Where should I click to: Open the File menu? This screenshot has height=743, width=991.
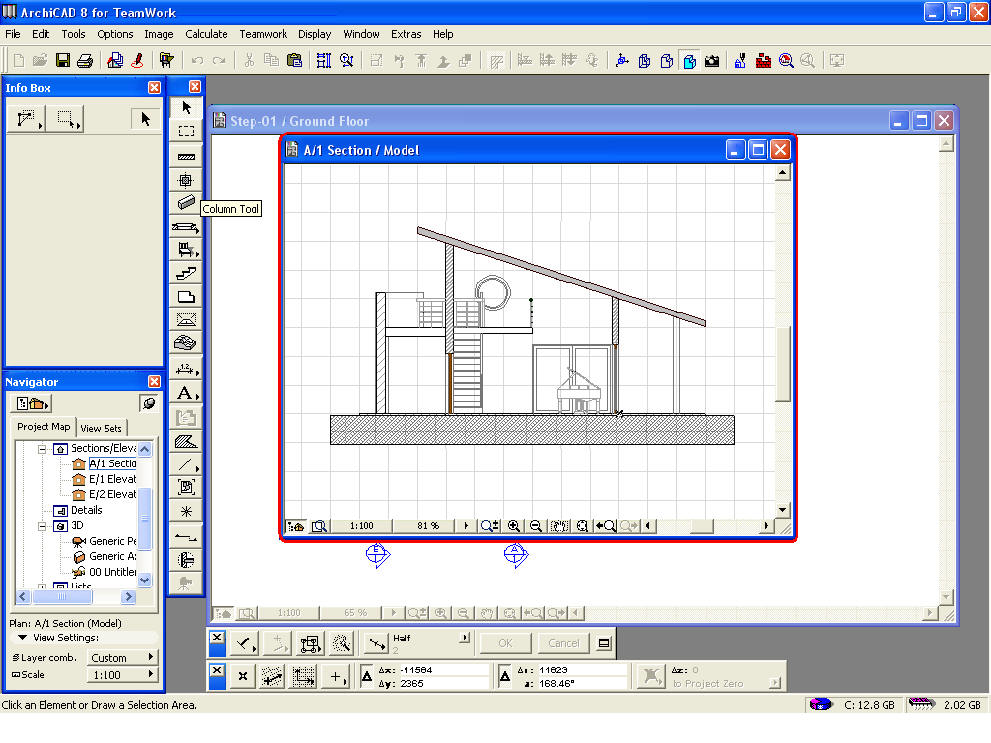[13, 34]
